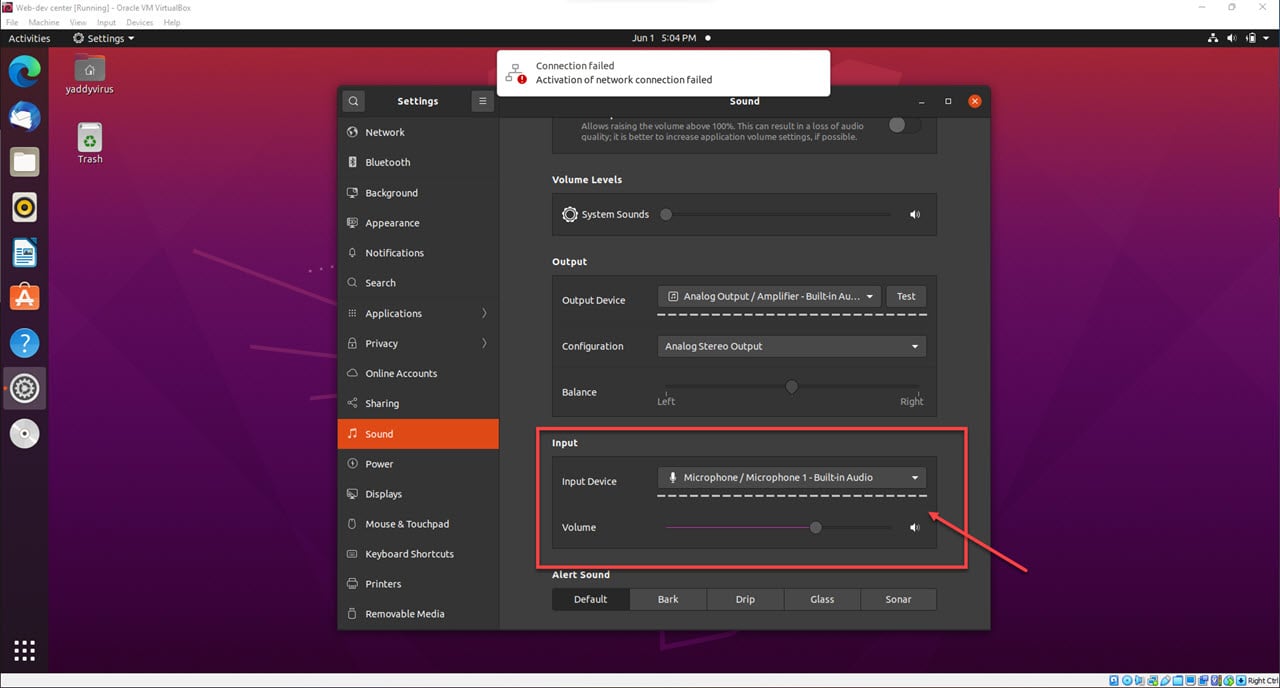Image resolution: width=1280 pixels, height=688 pixels.
Task: Open the Configuration dropdown
Action: point(791,346)
